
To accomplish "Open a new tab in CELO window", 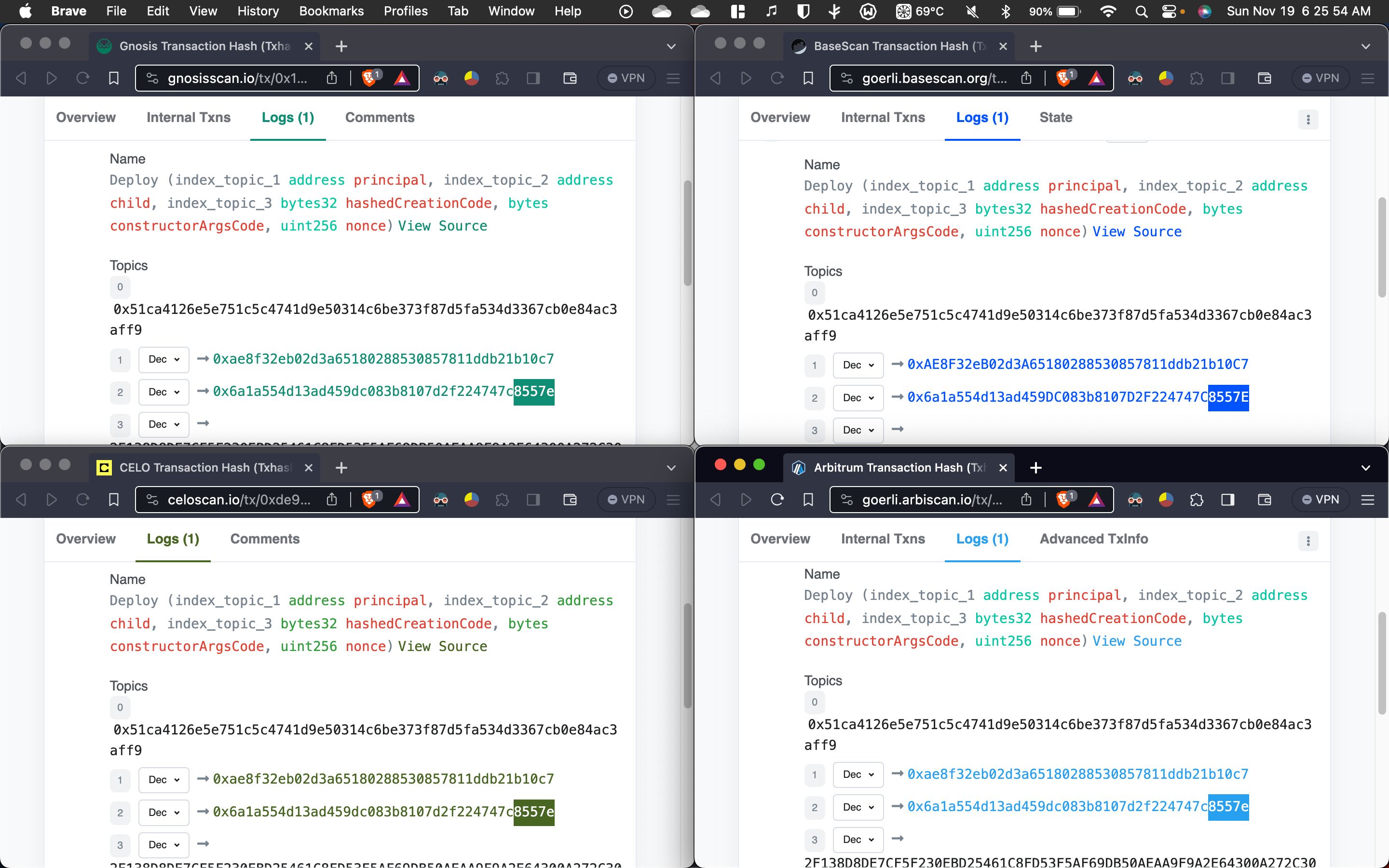I will (341, 467).
